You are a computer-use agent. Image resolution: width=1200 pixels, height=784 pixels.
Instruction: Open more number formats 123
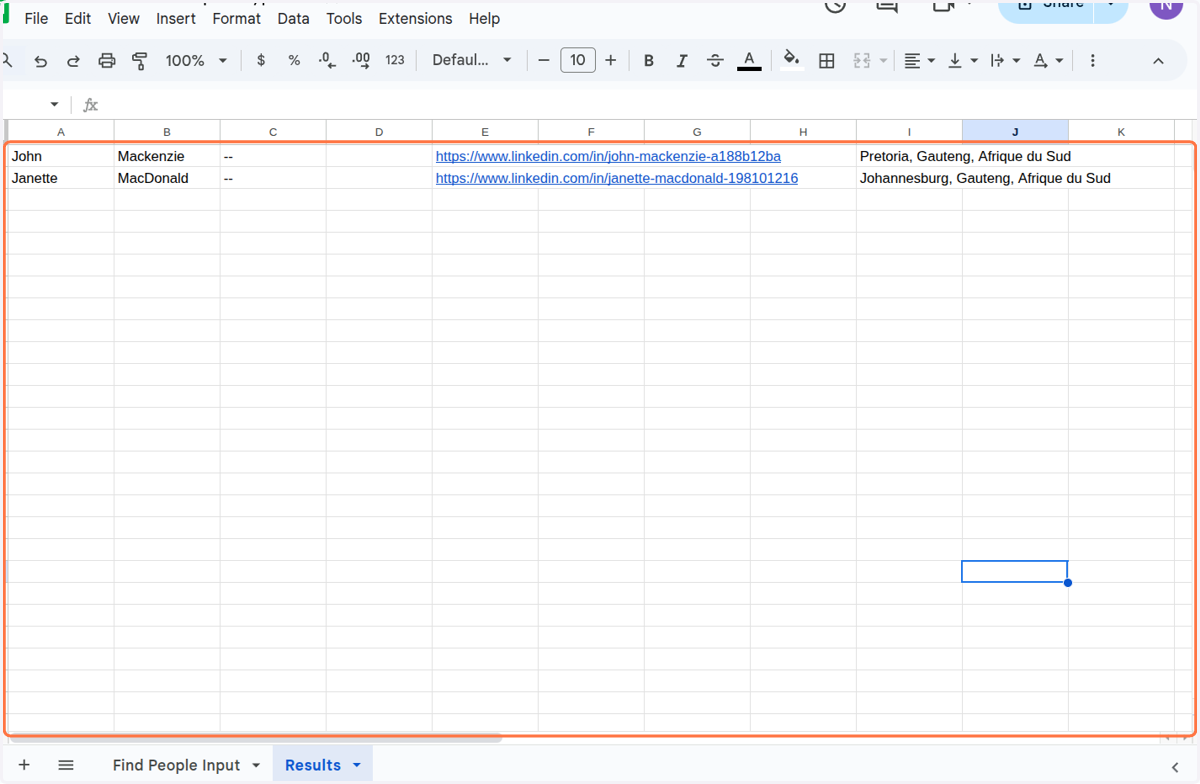tap(395, 60)
